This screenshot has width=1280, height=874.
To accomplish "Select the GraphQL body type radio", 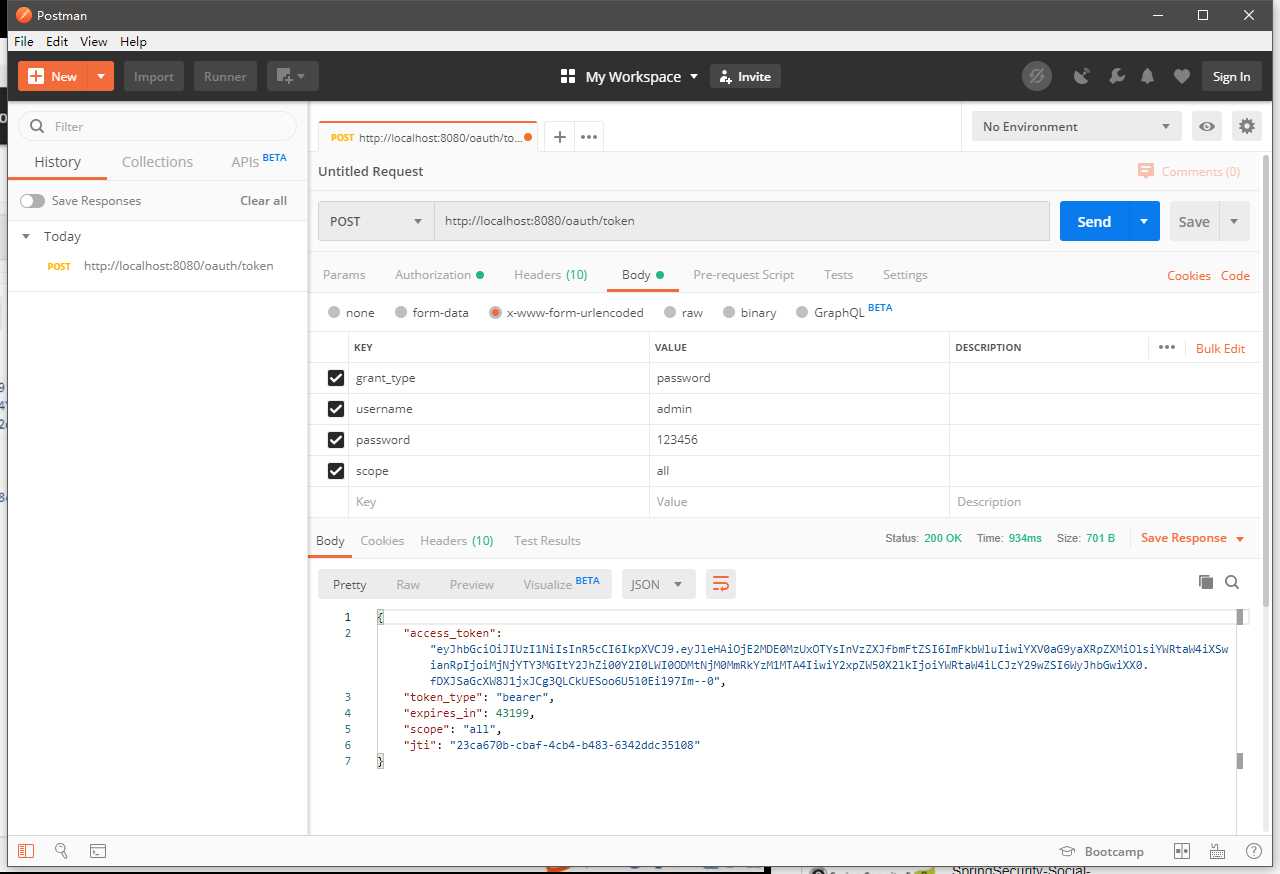I will click(x=802, y=312).
